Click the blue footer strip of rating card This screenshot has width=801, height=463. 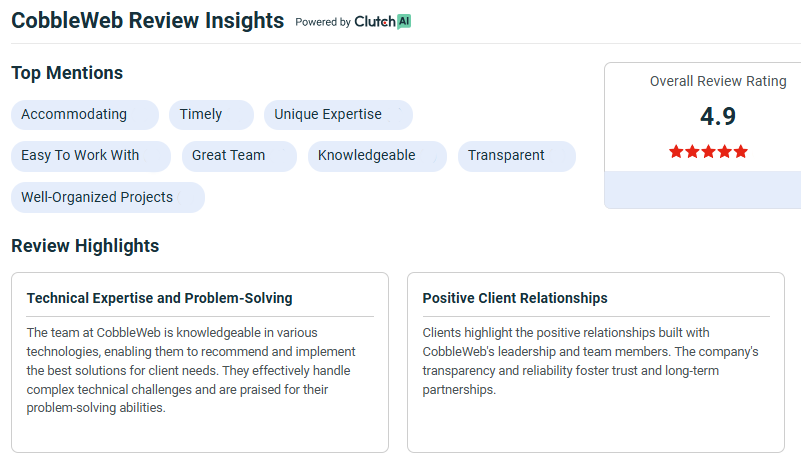tap(703, 190)
